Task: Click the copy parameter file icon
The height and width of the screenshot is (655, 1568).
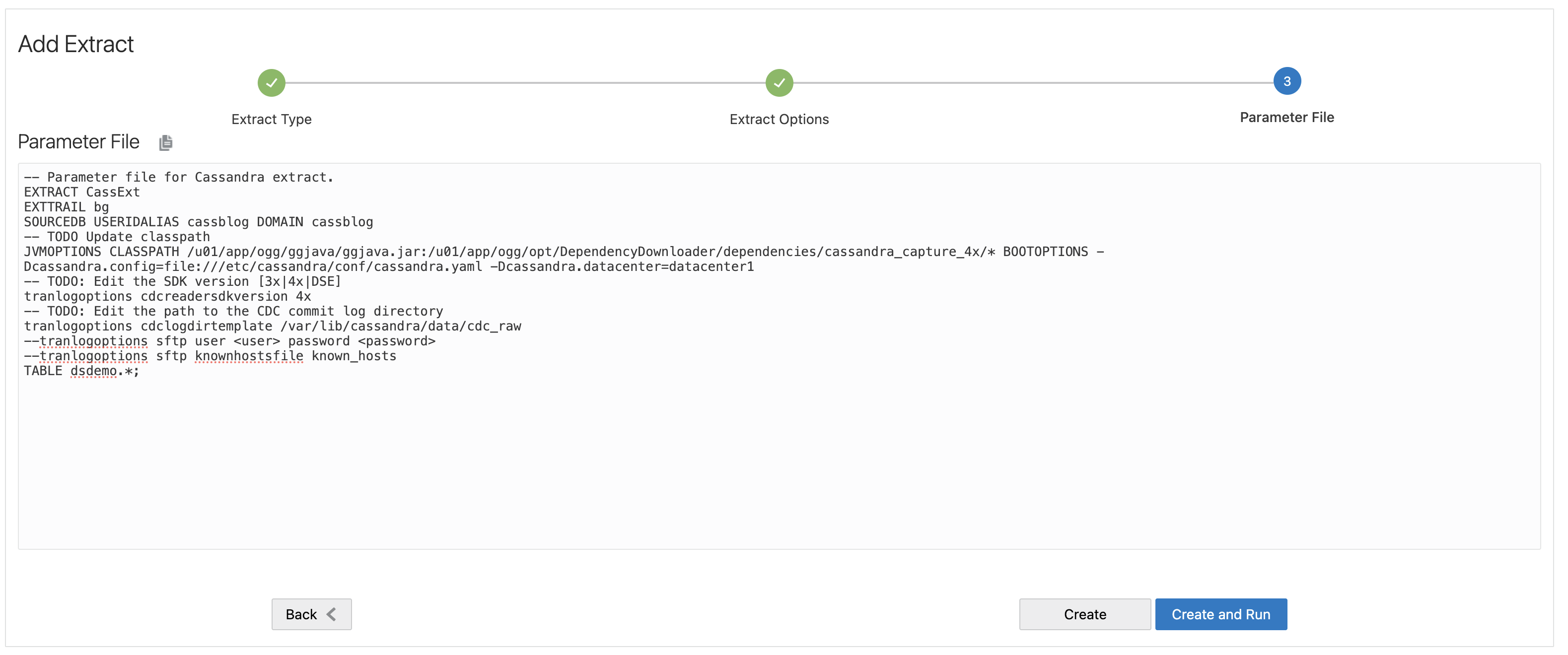Action: [x=165, y=143]
